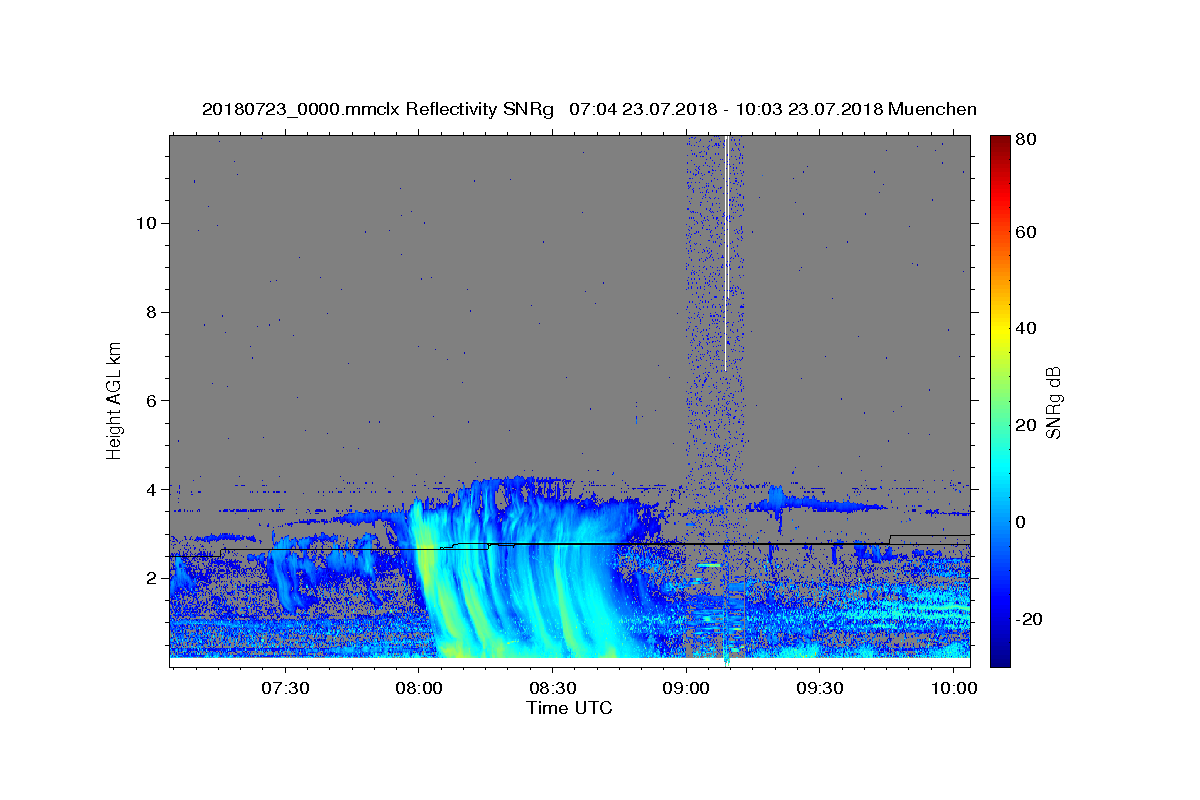Click the 09:30 tick label on the time axis
The height and width of the screenshot is (800, 1200).
819,689
